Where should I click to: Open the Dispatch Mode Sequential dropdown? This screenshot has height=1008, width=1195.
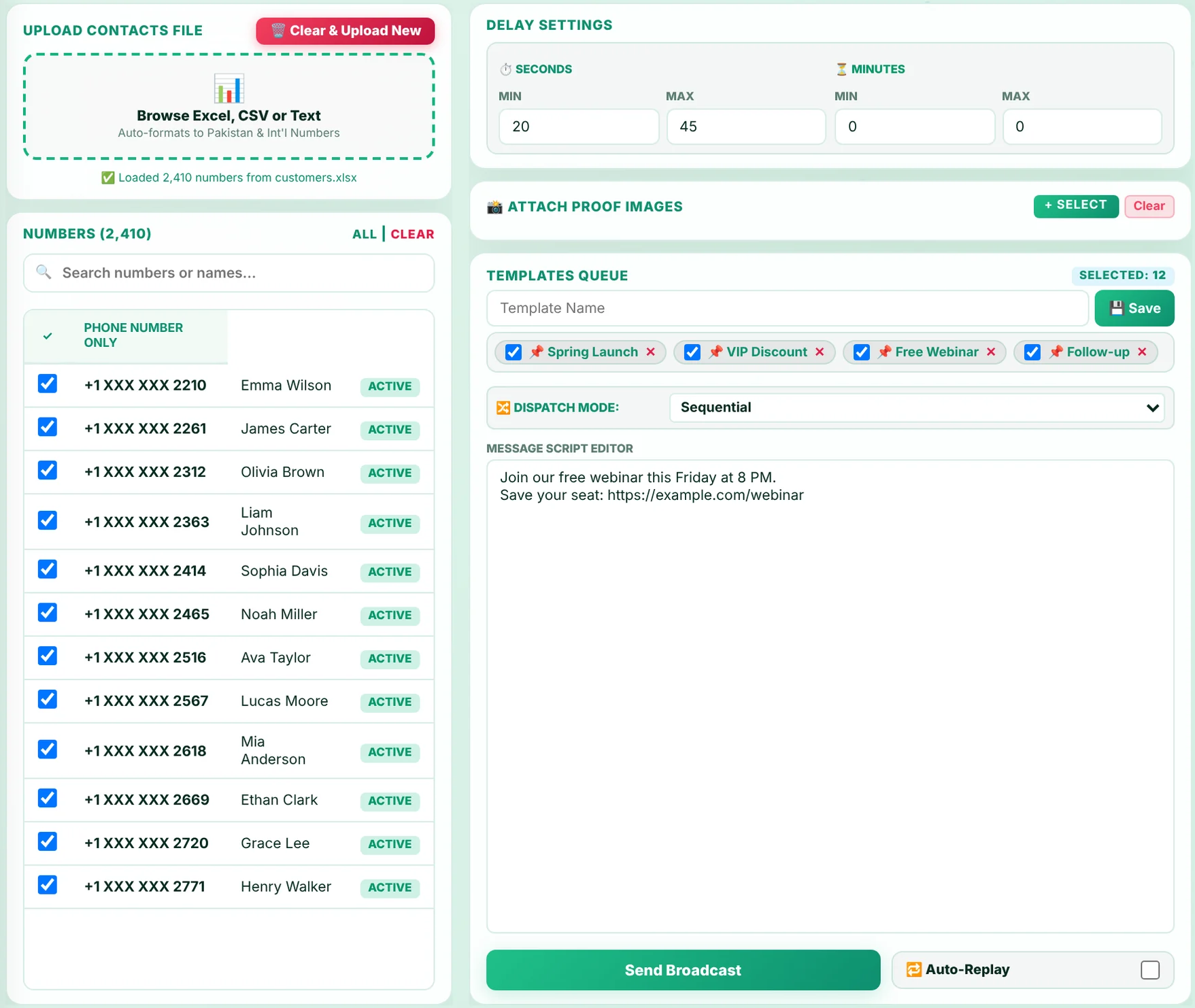click(x=917, y=407)
